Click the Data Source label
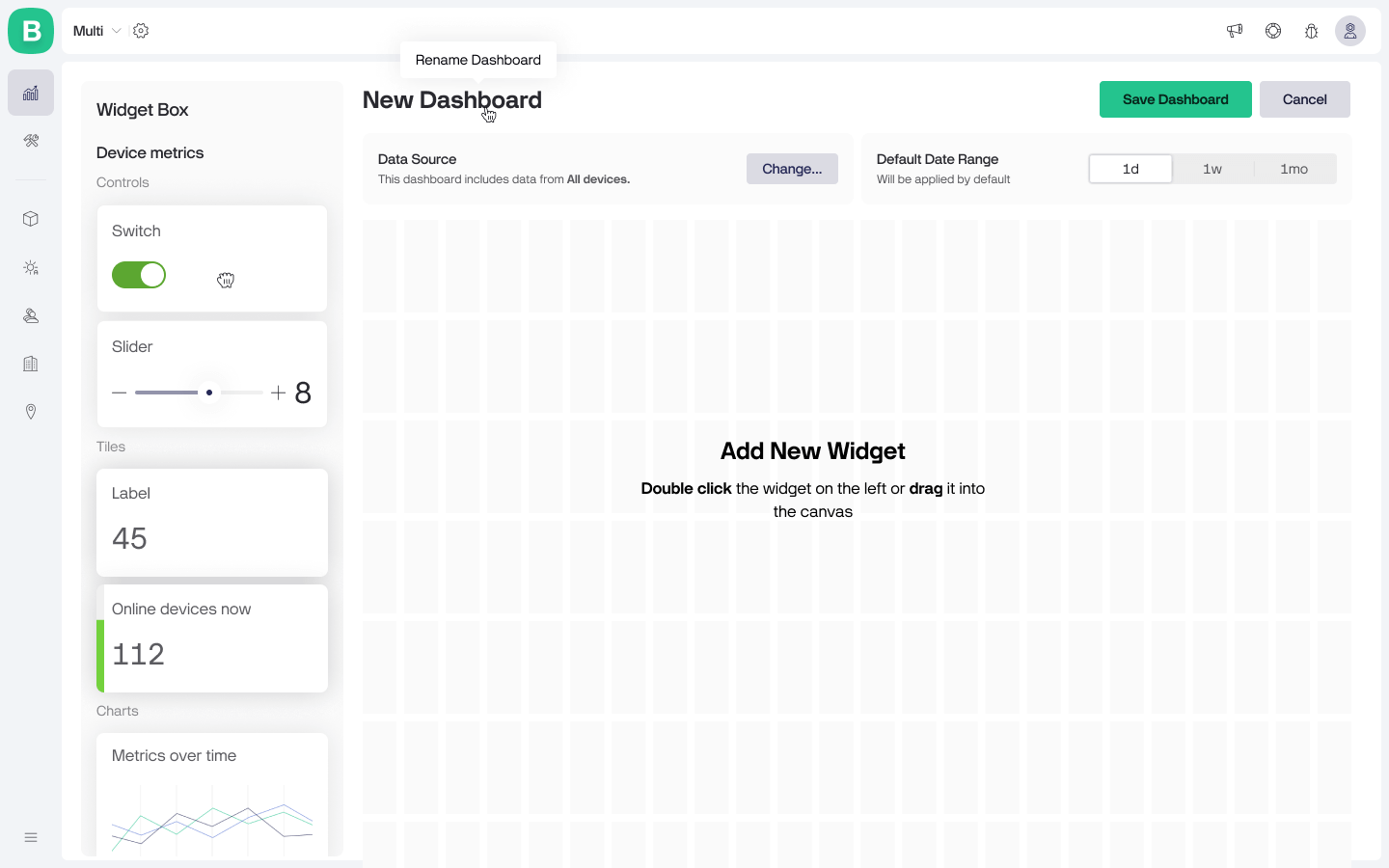The height and width of the screenshot is (868, 1389). tap(418, 159)
